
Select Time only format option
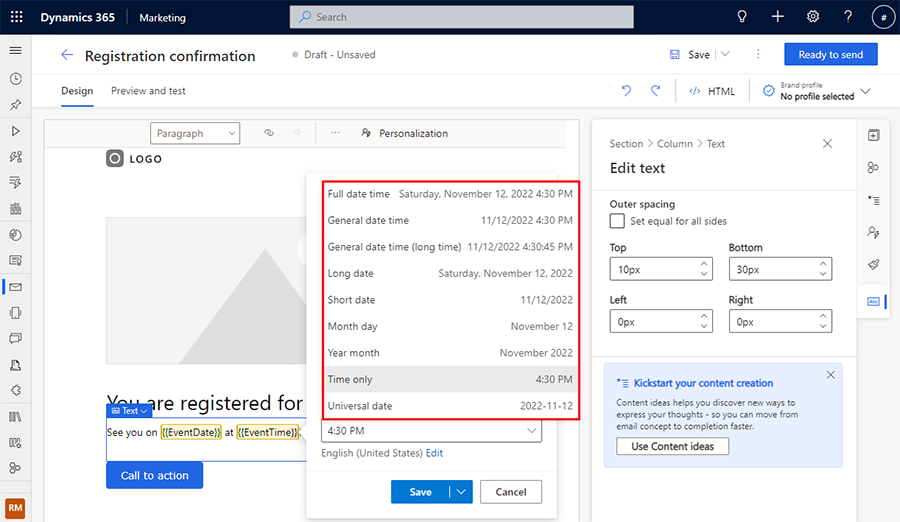tap(450, 379)
